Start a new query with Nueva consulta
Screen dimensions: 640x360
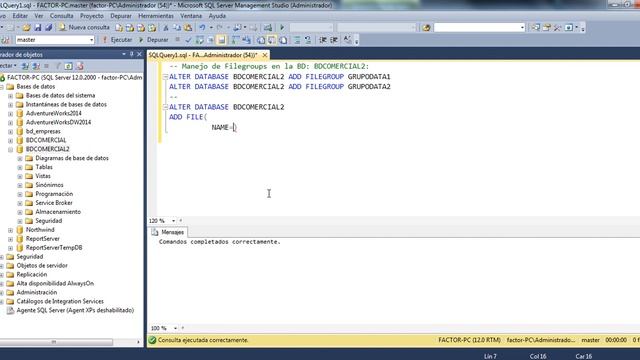pyautogui.click(x=84, y=27)
